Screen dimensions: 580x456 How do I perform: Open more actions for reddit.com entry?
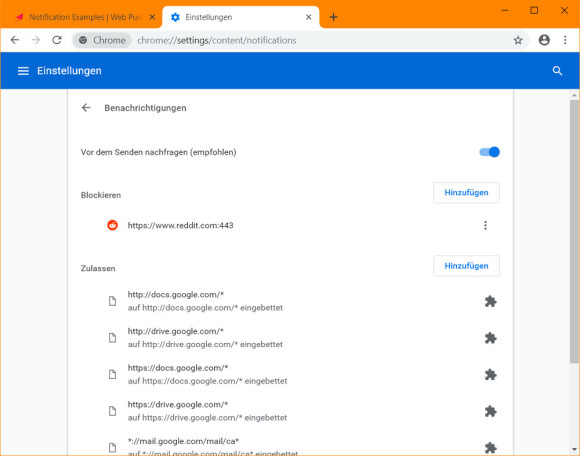point(485,225)
